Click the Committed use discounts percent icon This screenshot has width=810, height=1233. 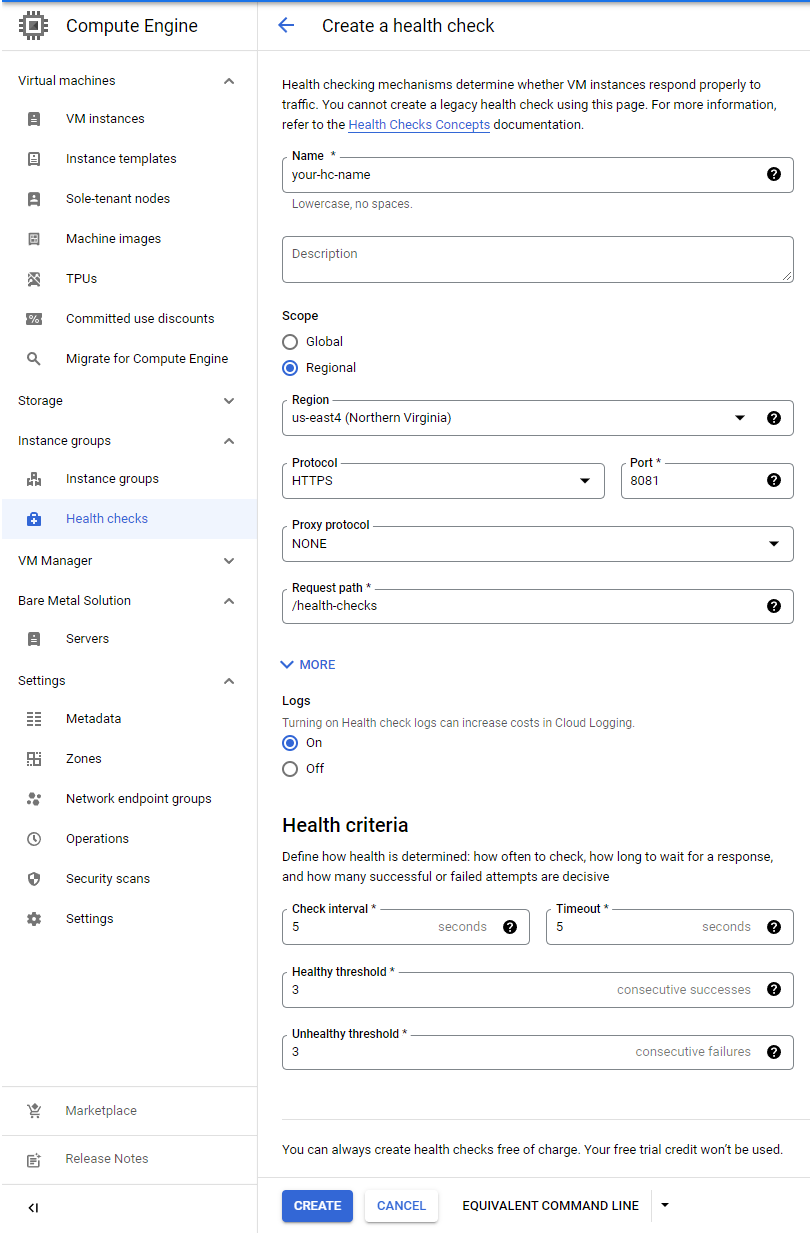[34, 319]
